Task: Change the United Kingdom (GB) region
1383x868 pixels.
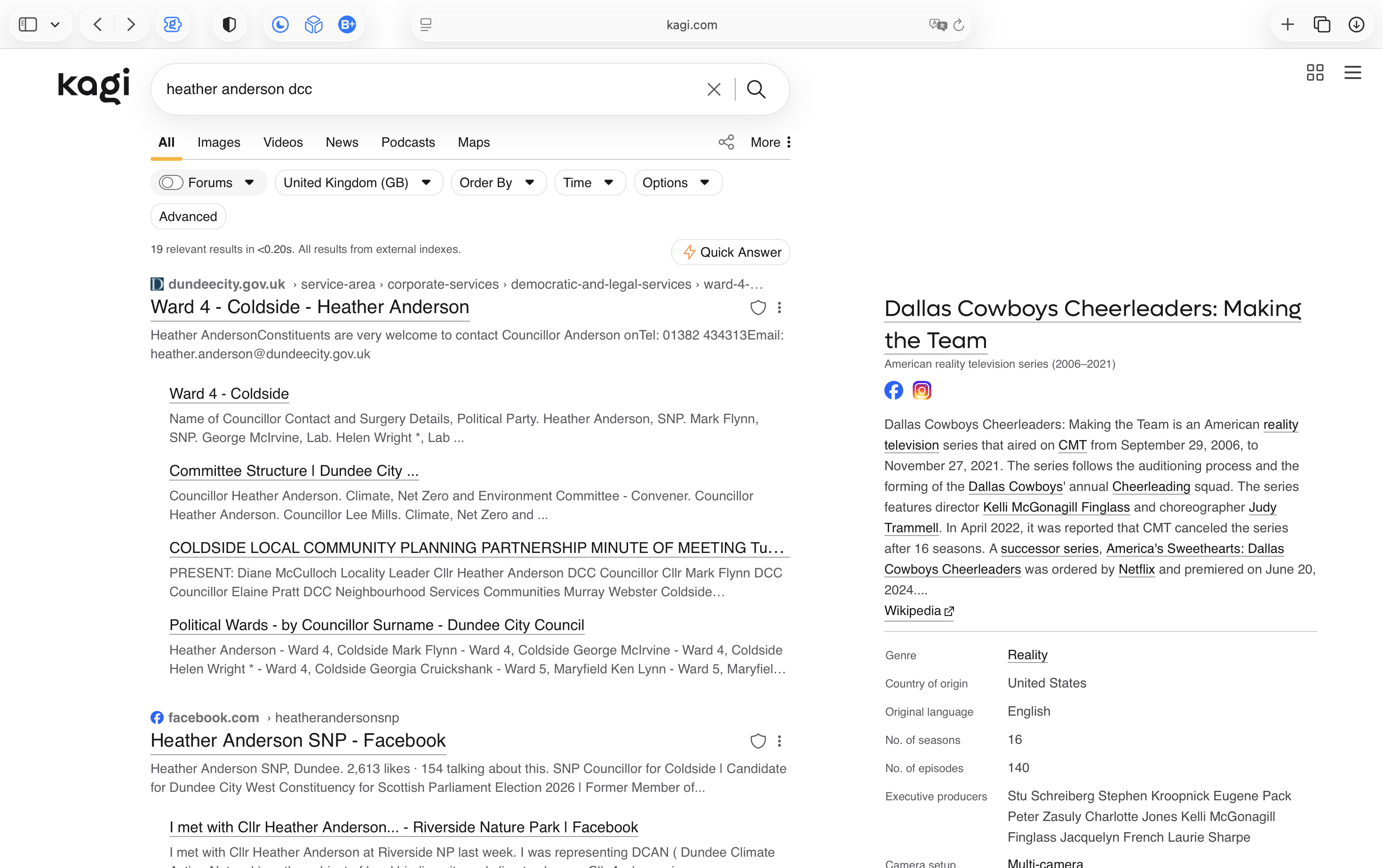Action: click(x=358, y=182)
